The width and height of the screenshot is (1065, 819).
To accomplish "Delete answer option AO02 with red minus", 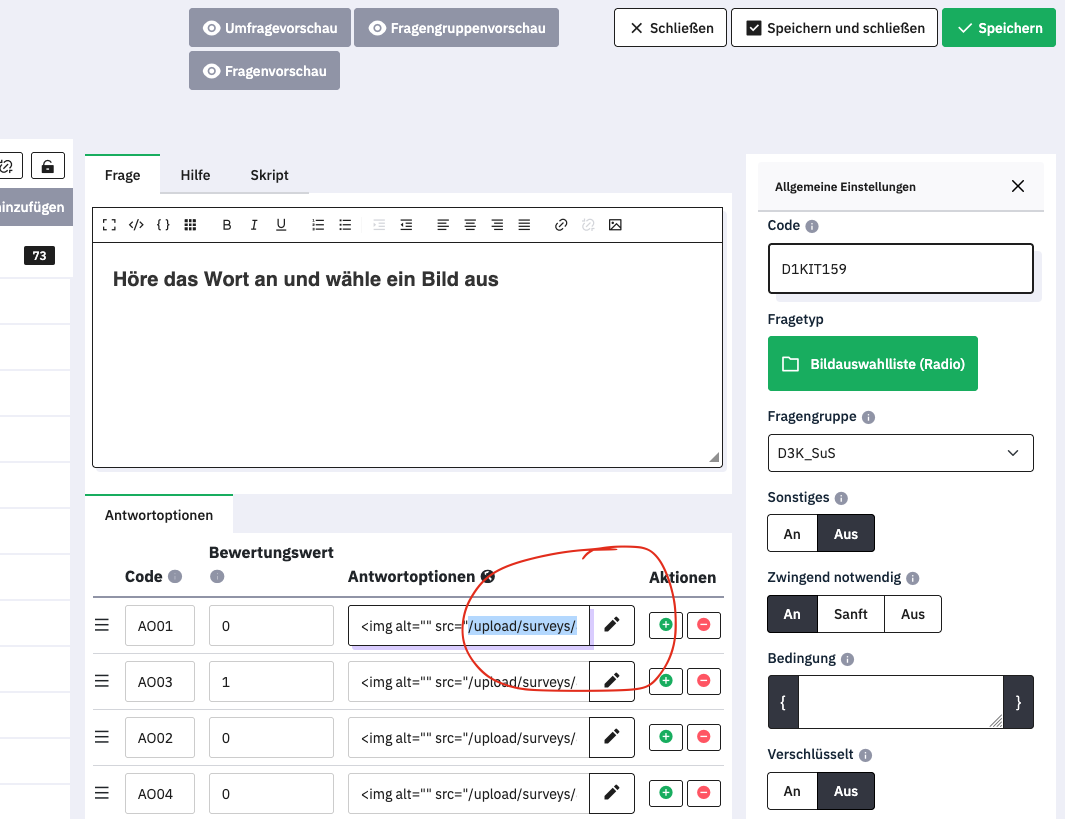I will (703, 737).
